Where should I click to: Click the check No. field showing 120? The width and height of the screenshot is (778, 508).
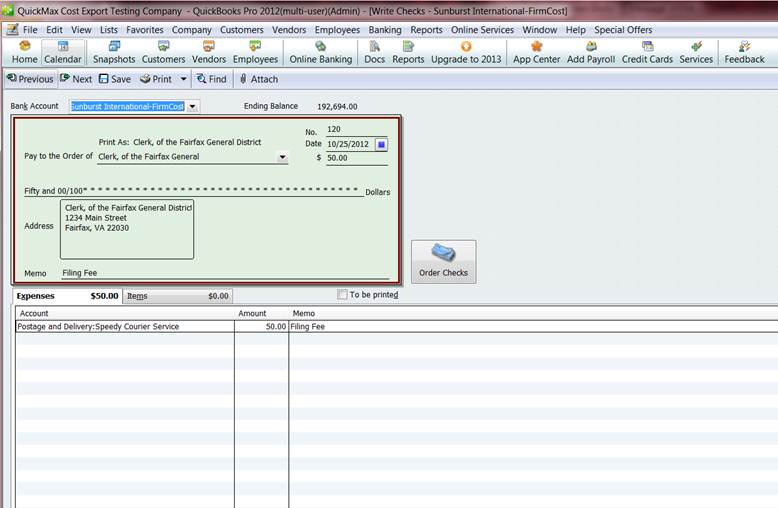click(356, 129)
